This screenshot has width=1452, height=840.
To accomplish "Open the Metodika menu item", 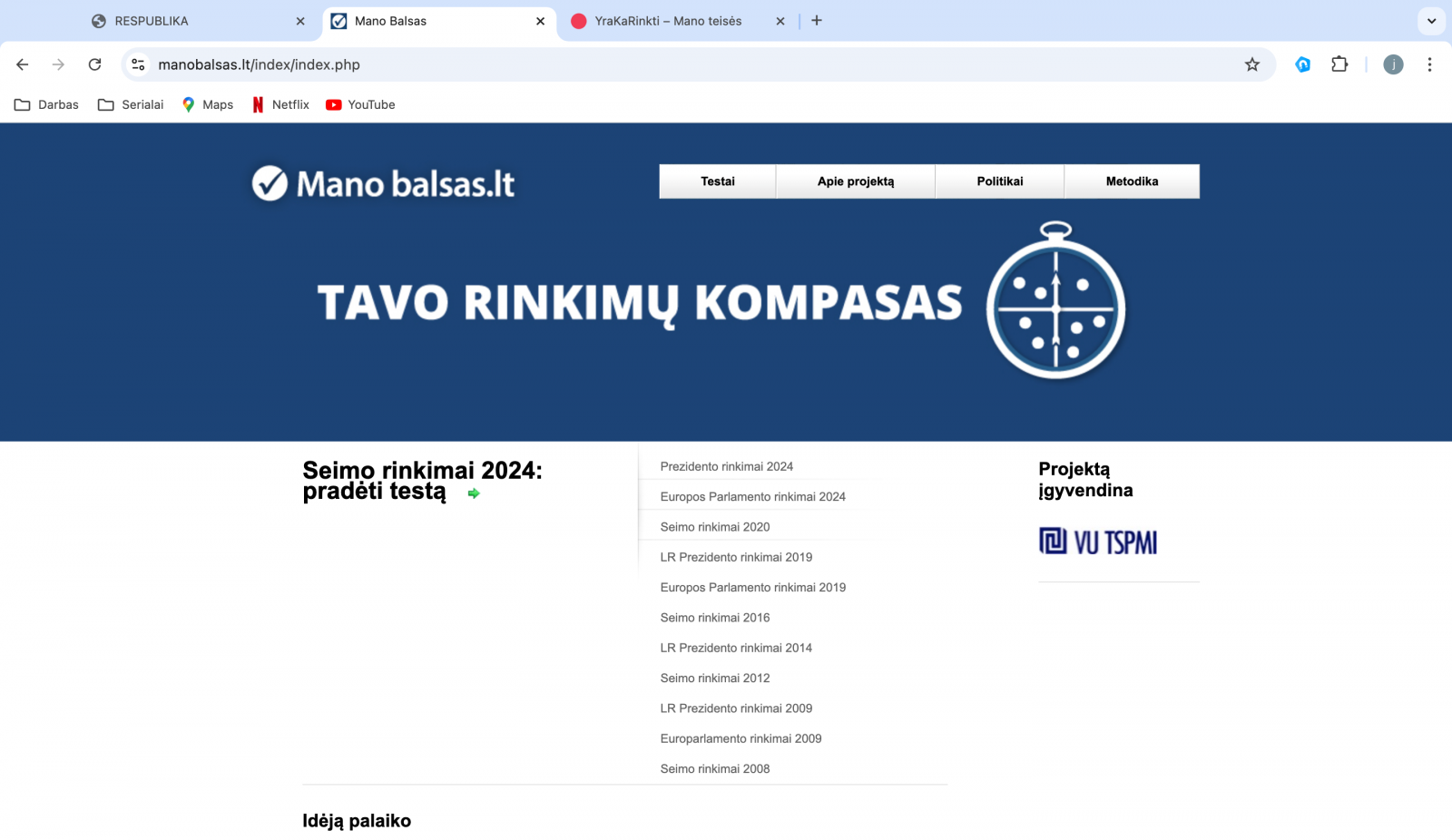I will (1132, 181).
